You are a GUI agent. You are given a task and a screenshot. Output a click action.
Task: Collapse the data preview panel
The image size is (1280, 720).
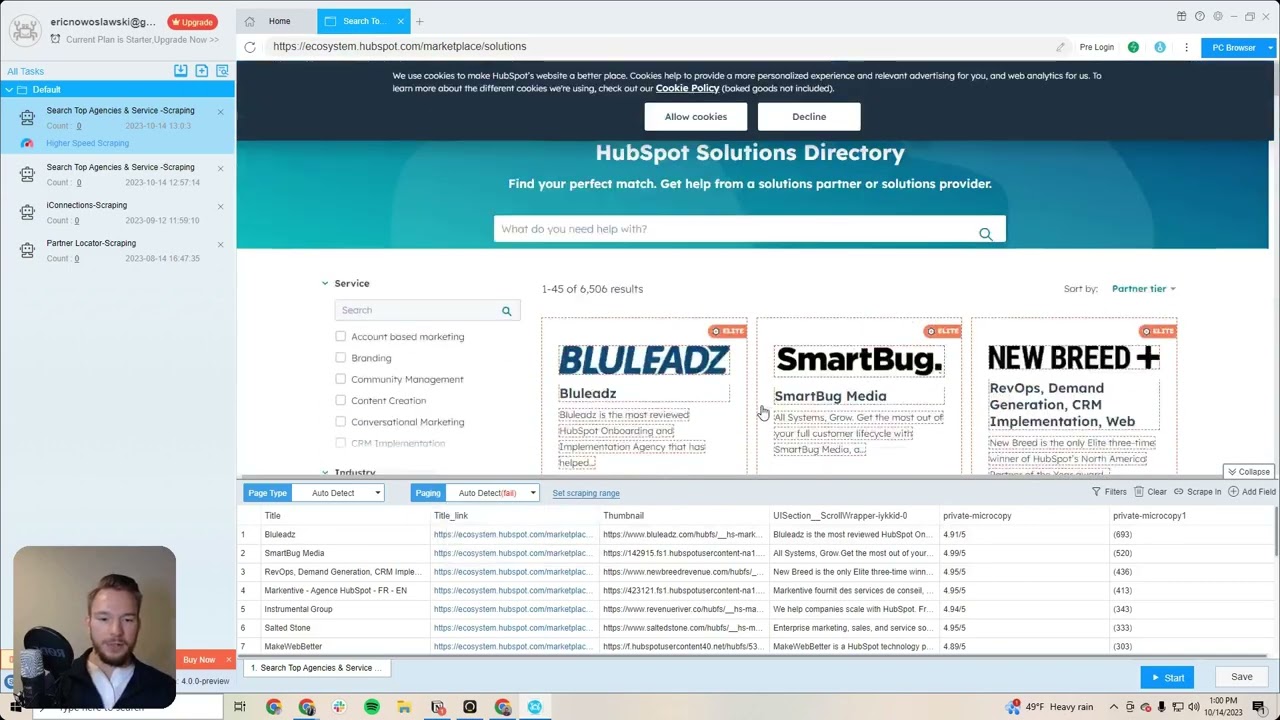coord(1249,472)
